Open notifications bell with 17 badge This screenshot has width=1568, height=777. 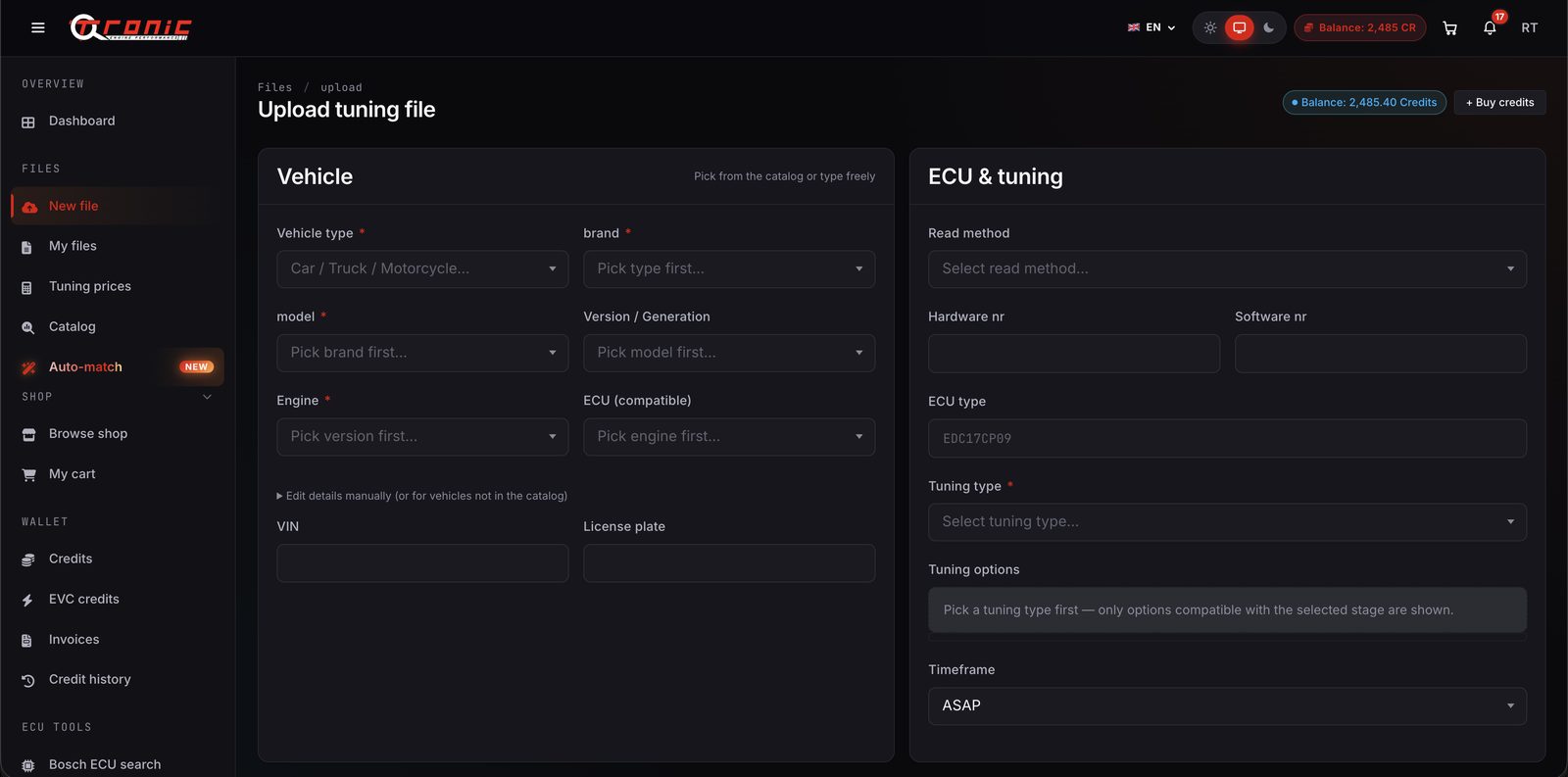[1490, 28]
